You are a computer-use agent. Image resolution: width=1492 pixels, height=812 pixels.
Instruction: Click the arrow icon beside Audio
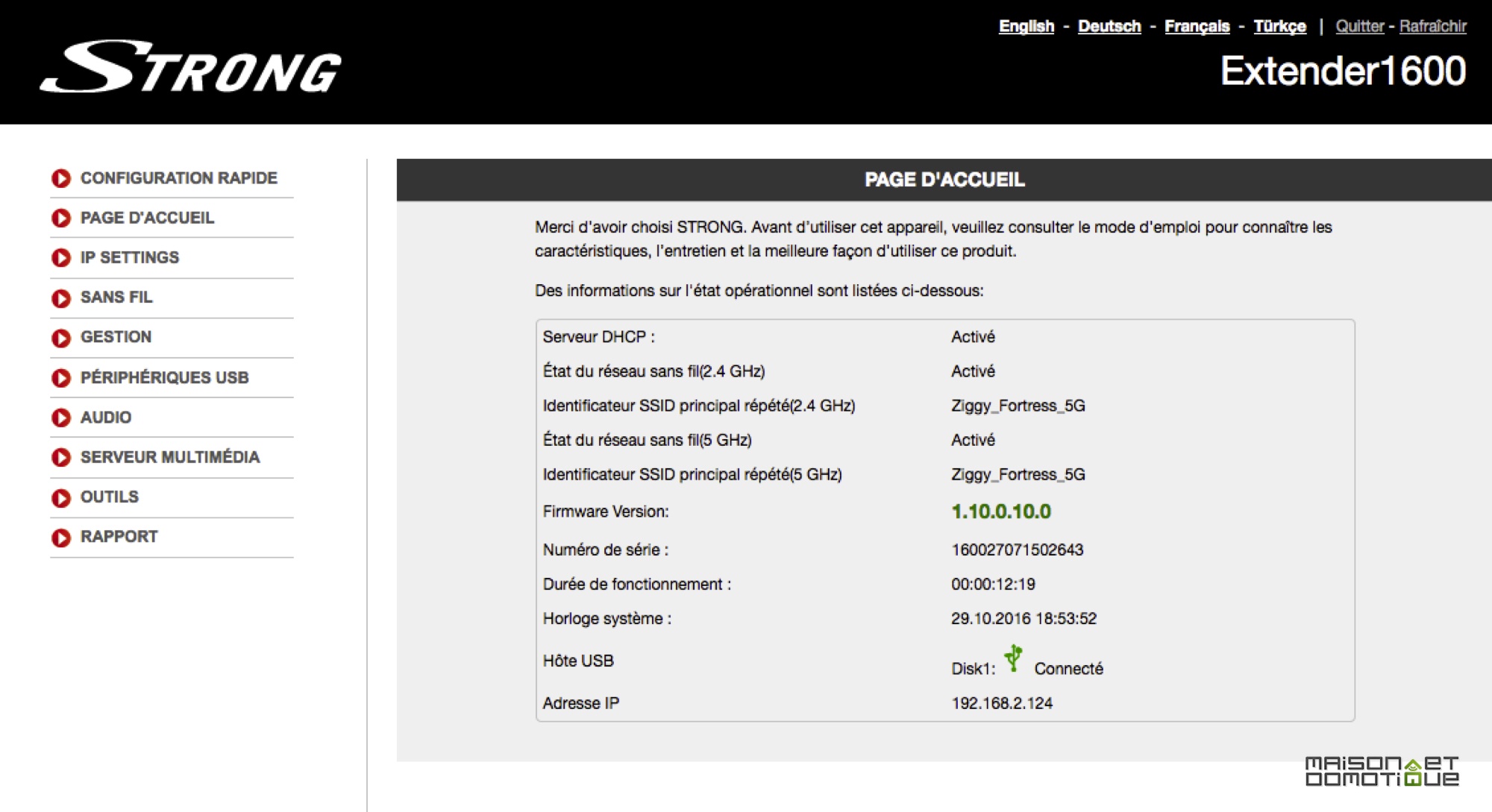point(61,418)
